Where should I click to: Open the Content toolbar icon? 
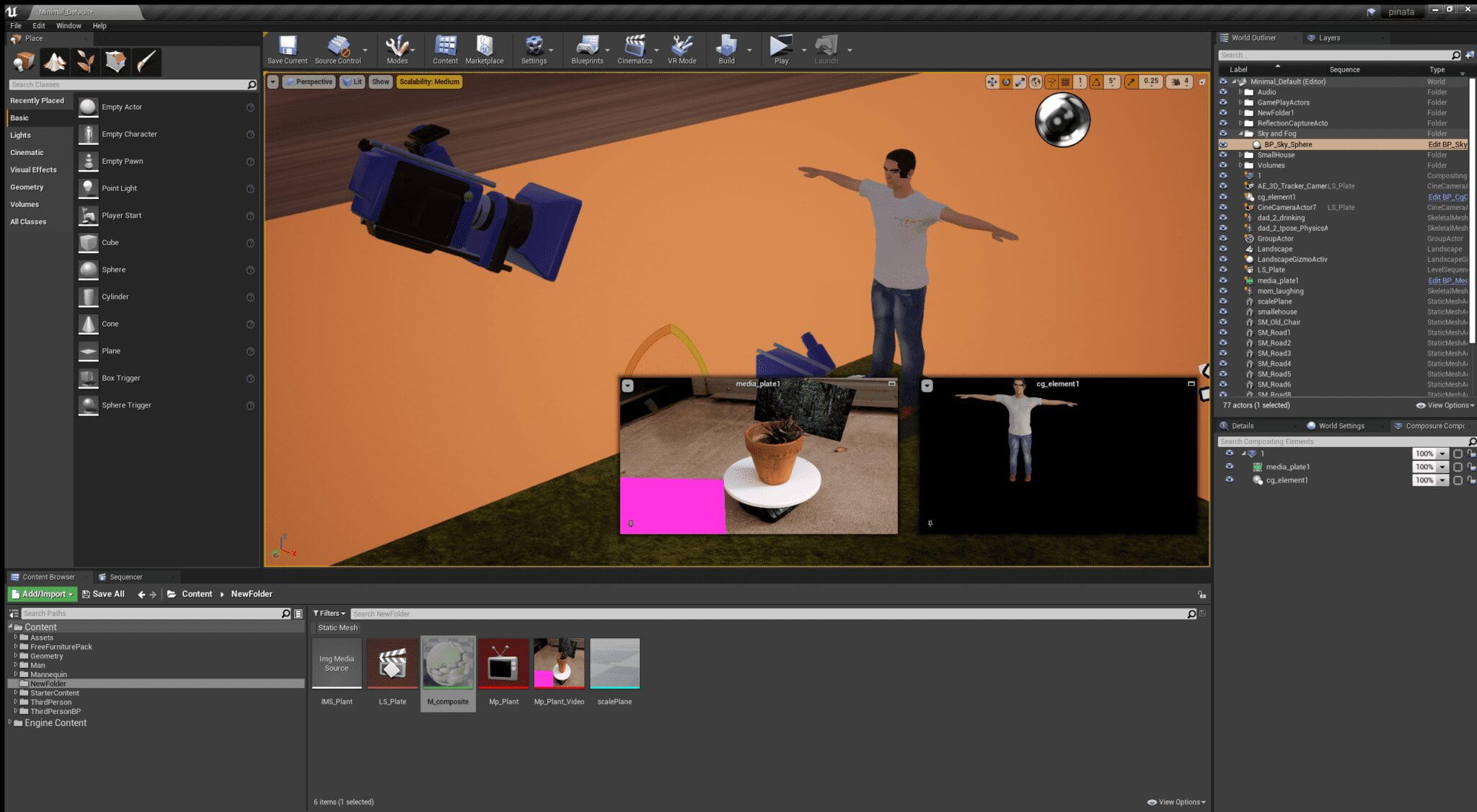pos(445,50)
